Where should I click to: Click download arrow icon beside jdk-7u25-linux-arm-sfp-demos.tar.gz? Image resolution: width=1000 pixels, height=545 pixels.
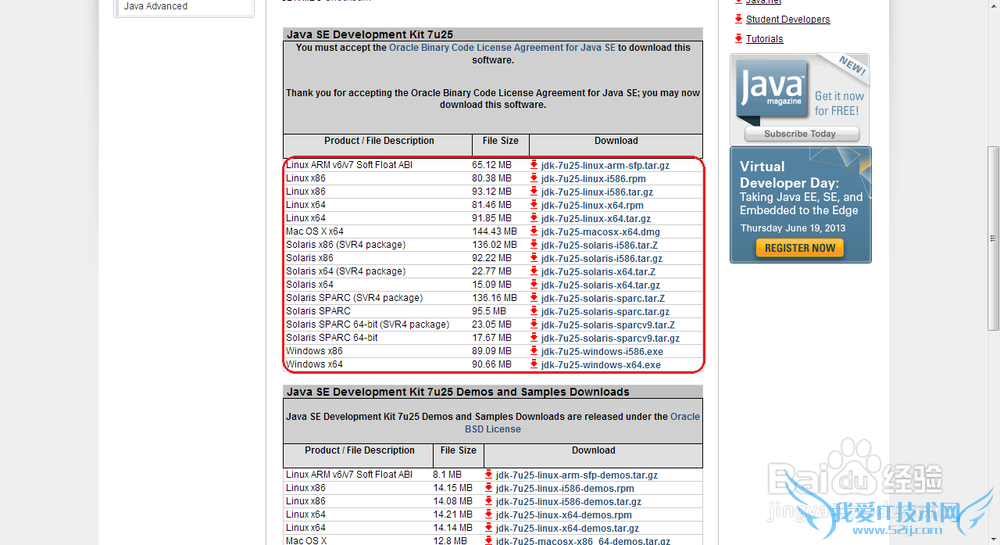click(x=489, y=474)
